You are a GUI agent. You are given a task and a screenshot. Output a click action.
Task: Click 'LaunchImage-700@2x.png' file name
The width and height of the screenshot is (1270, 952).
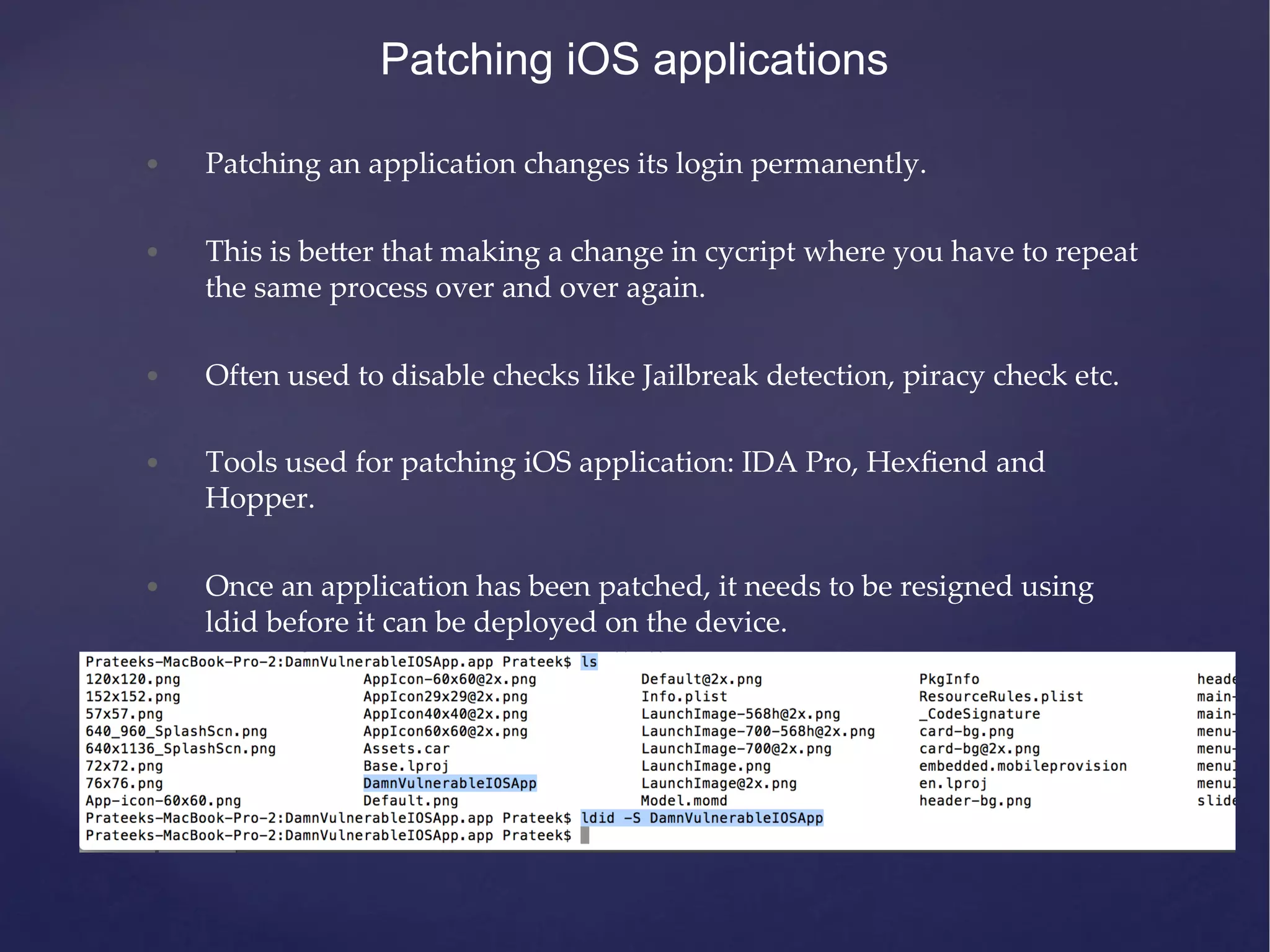pyautogui.click(x=736, y=749)
